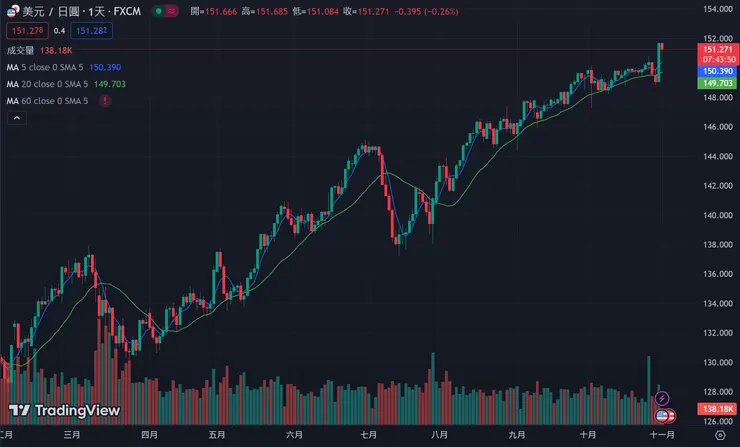Click the TradingView logo
The width and height of the screenshot is (740, 447).
pyautogui.click(x=65, y=410)
